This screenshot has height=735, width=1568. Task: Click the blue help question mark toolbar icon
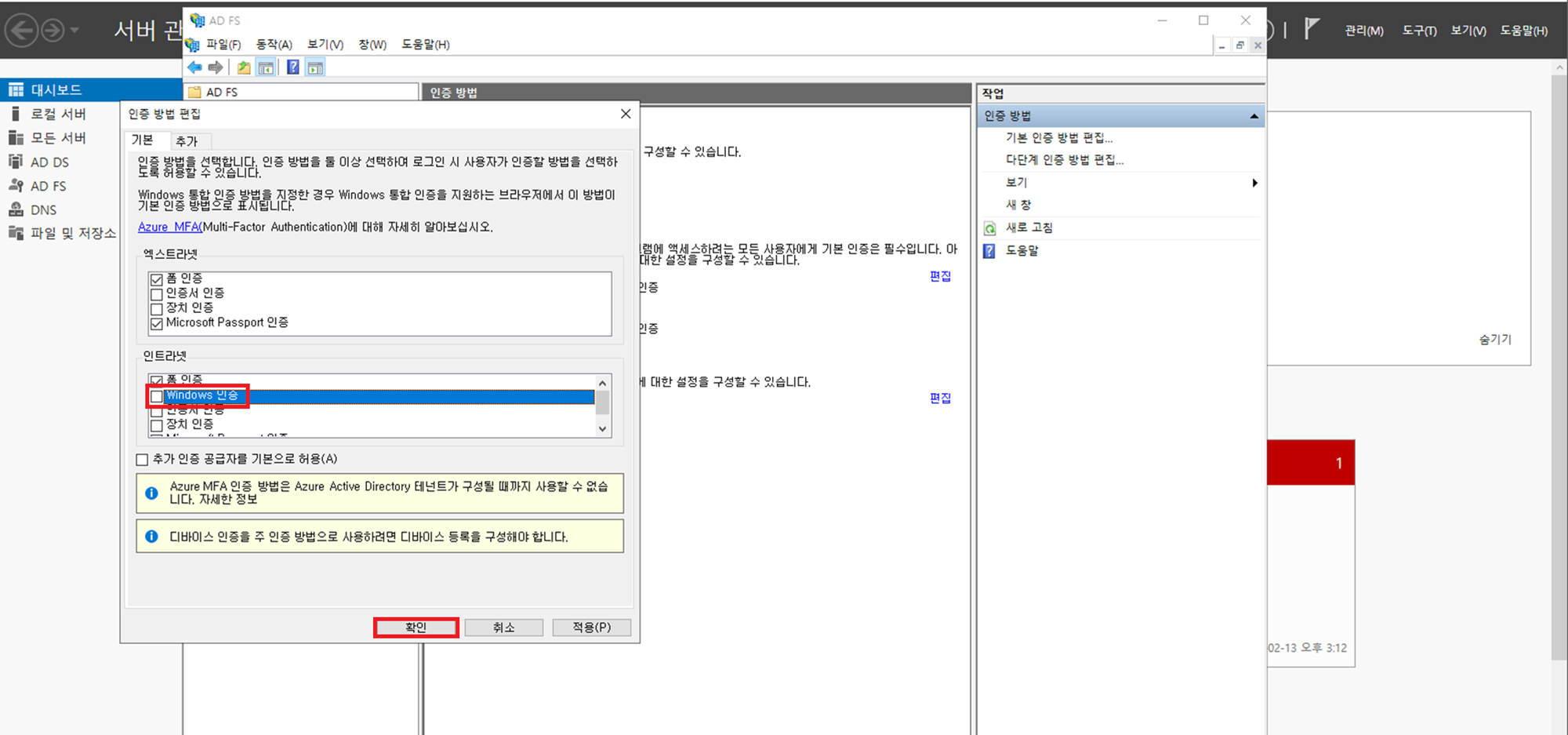pos(292,67)
